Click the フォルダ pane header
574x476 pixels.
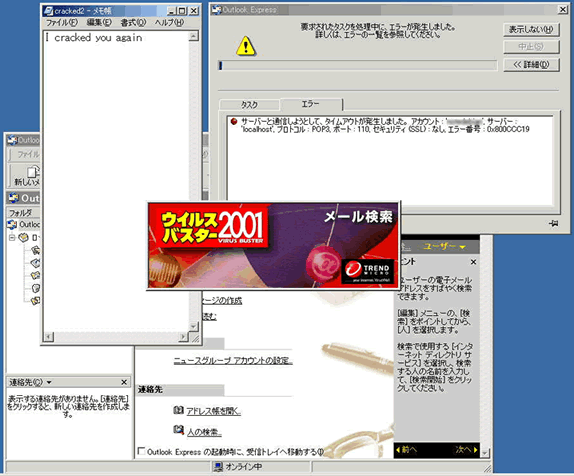pyautogui.click(x=23, y=212)
